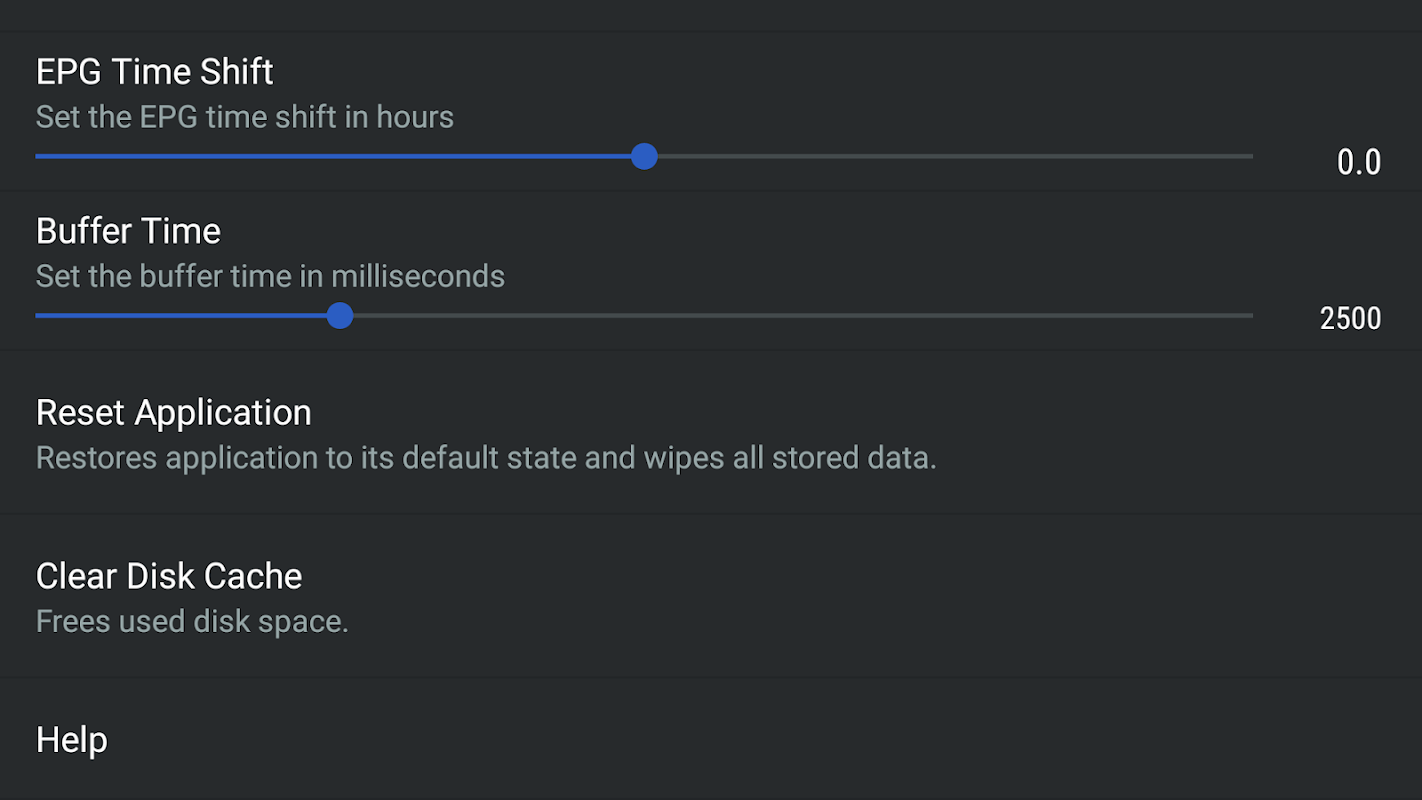Screen dimensions: 1422x800
Task: Click the gray unfilled EPG Time Shift track
Action: (950, 156)
